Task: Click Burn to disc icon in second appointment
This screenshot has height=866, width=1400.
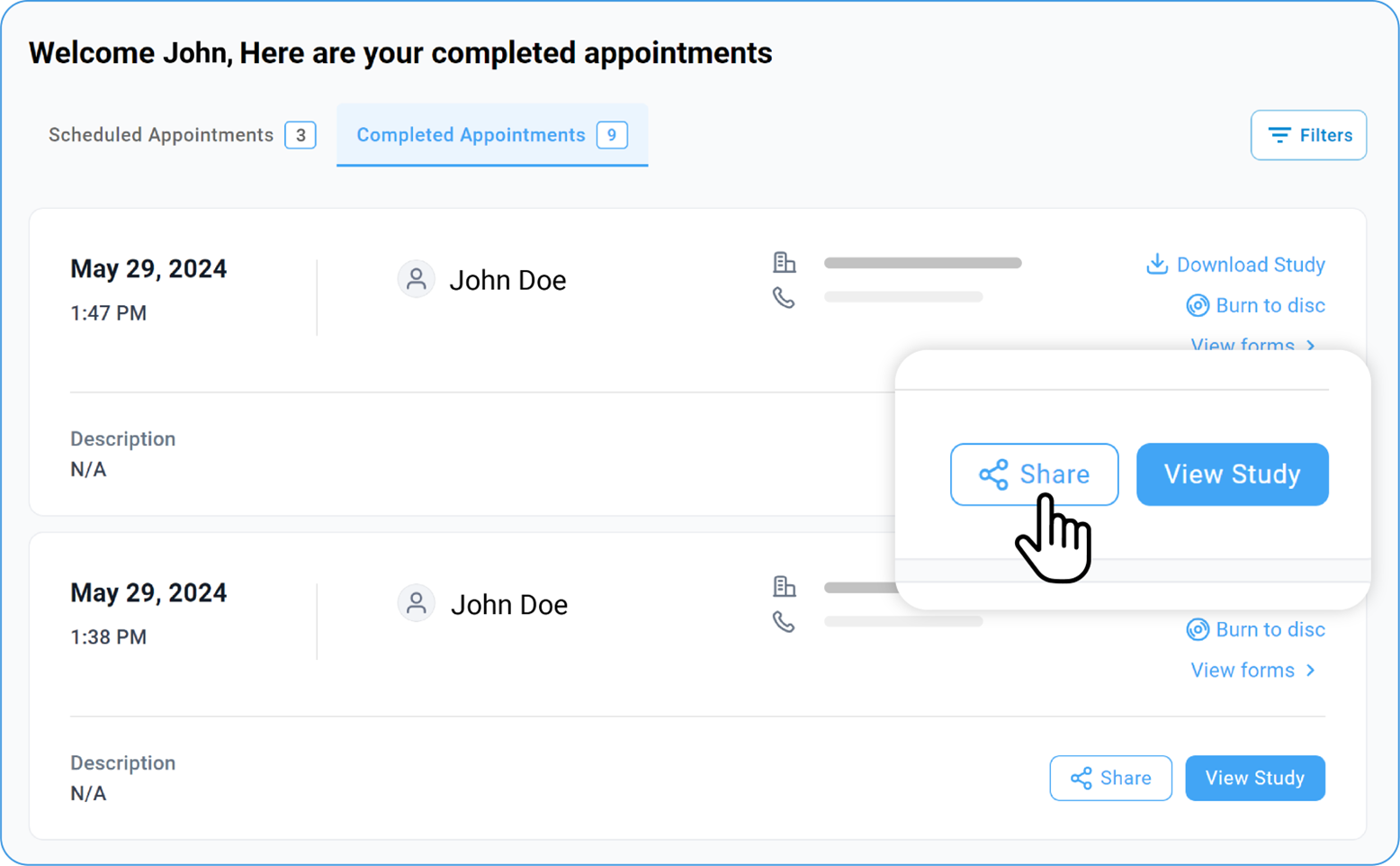Action: tap(1198, 629)
